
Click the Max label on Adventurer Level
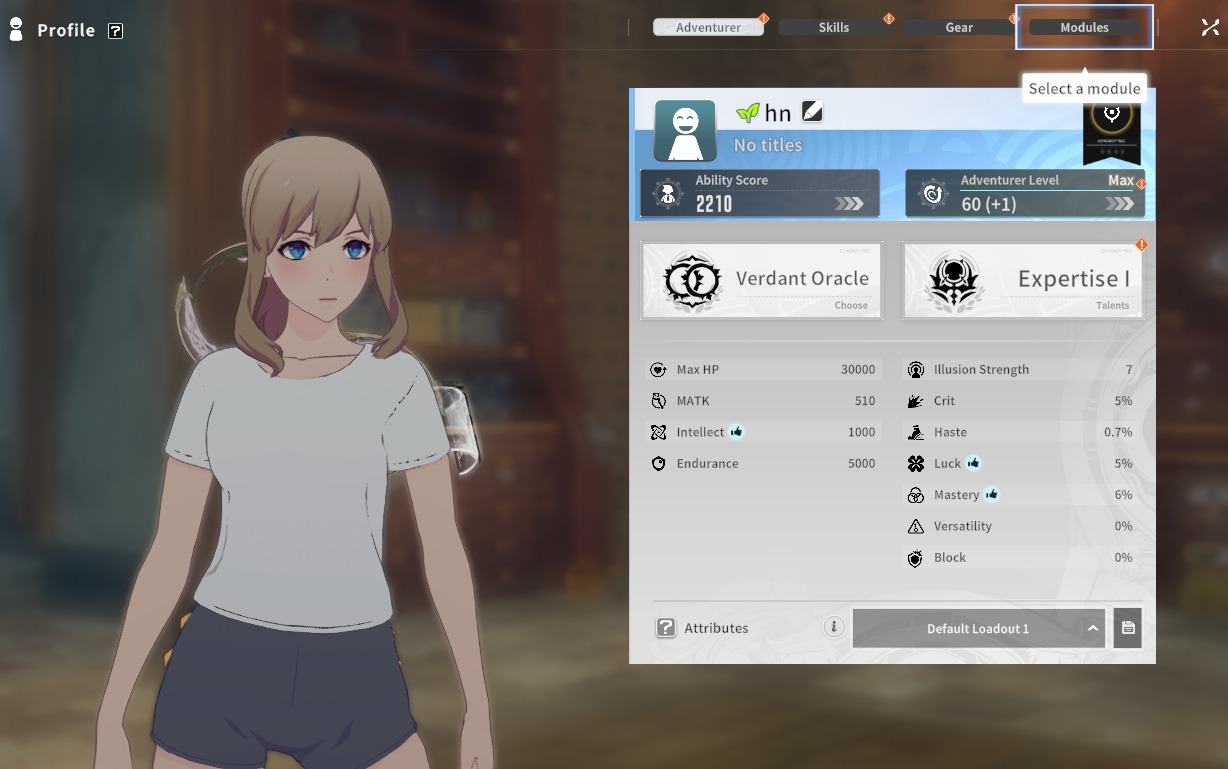pyautogui.click(x=1121, y=181)
